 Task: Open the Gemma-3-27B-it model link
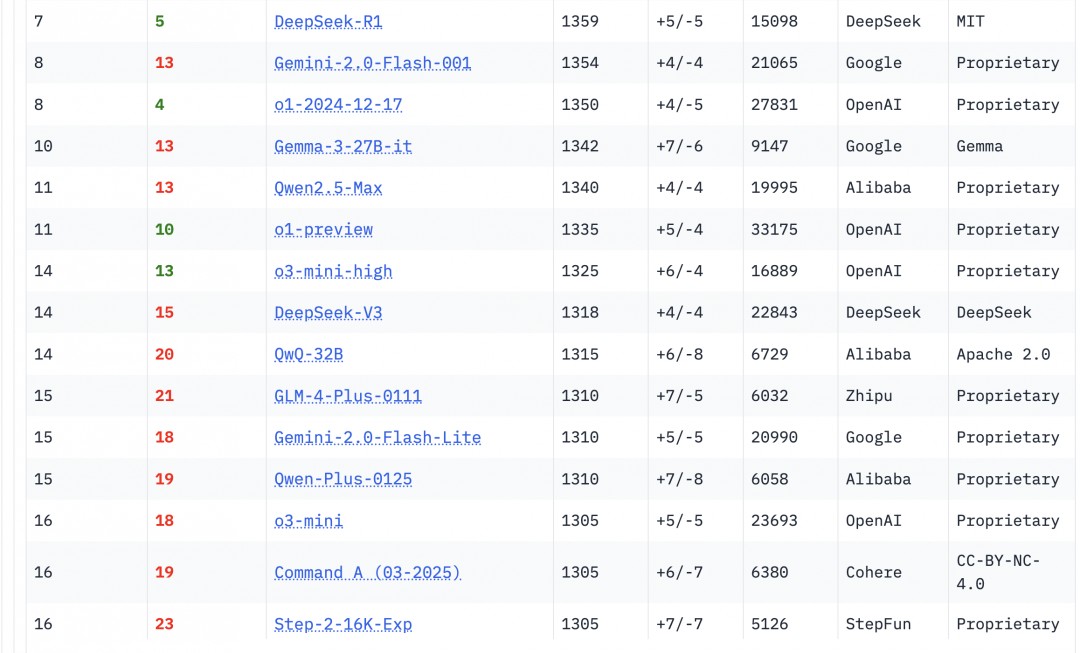[x=343, y=146]
